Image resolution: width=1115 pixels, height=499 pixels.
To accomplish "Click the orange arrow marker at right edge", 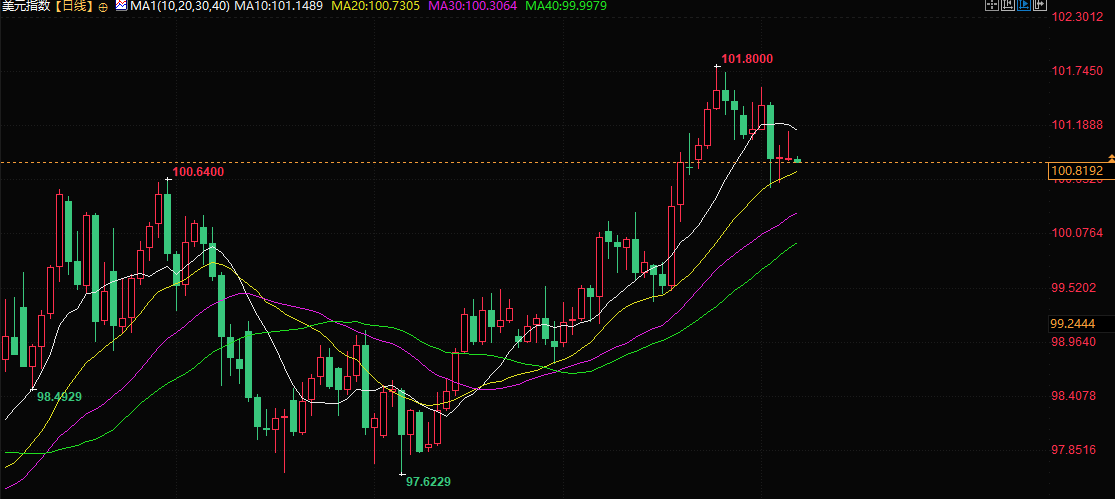I will coord(1111,156).
